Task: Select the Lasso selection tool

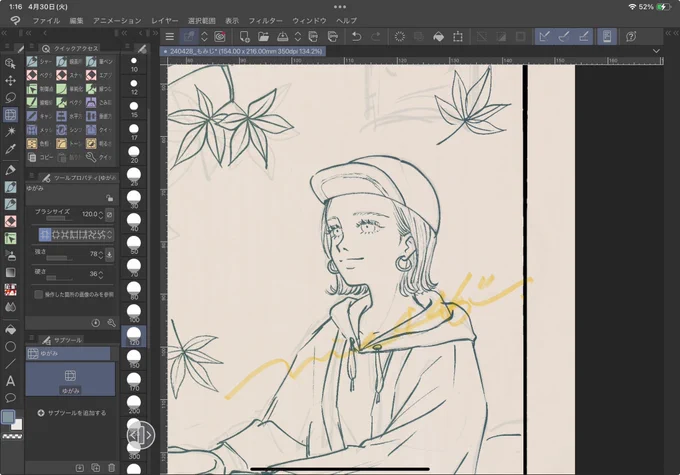Action: 10,97
